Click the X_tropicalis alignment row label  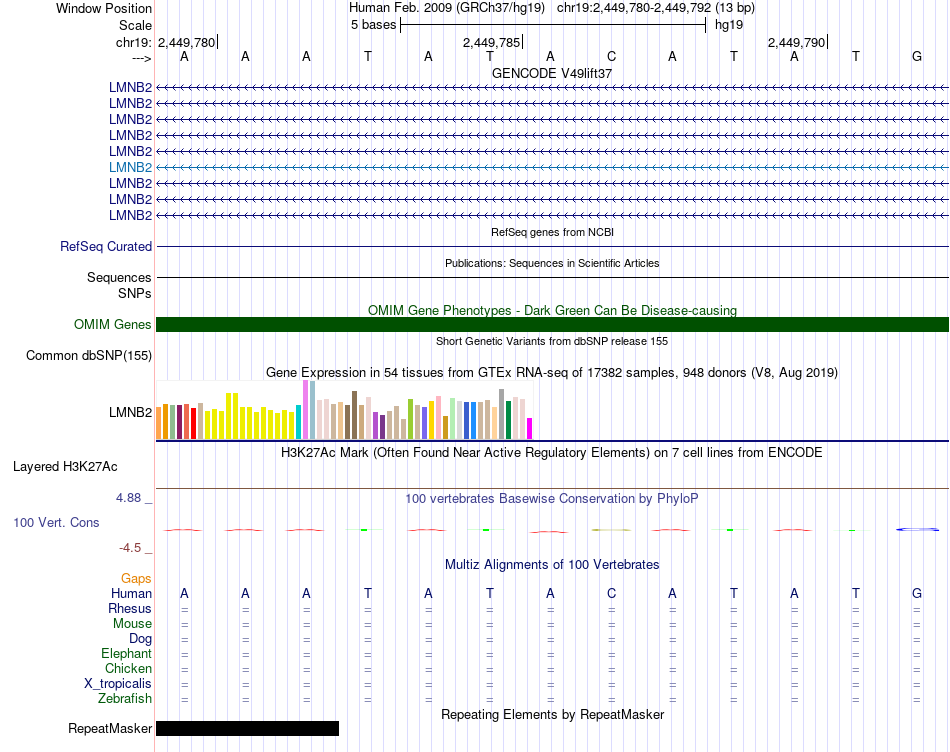pyautogui.click(x=118, y=684)
